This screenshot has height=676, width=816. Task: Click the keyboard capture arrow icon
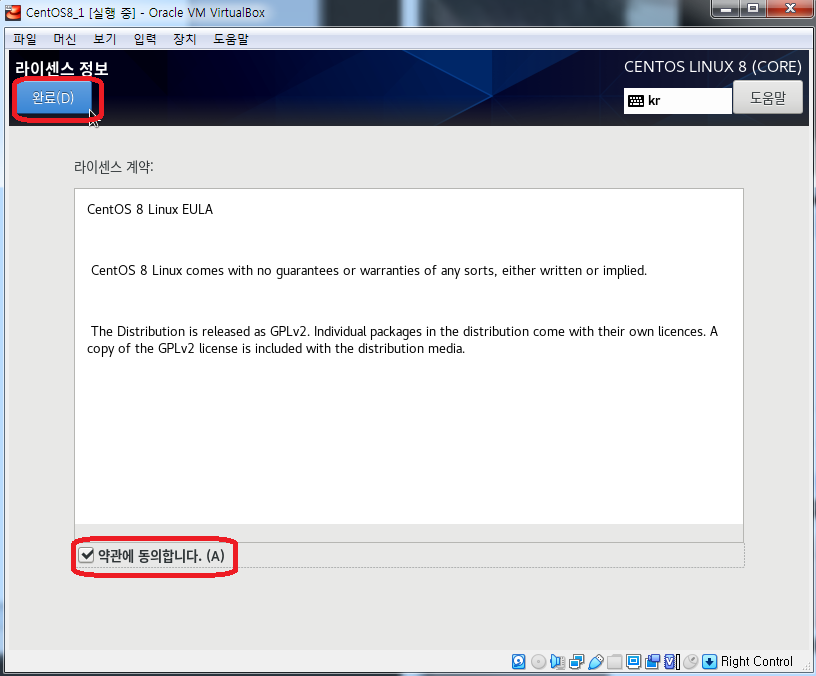[709, 661]
